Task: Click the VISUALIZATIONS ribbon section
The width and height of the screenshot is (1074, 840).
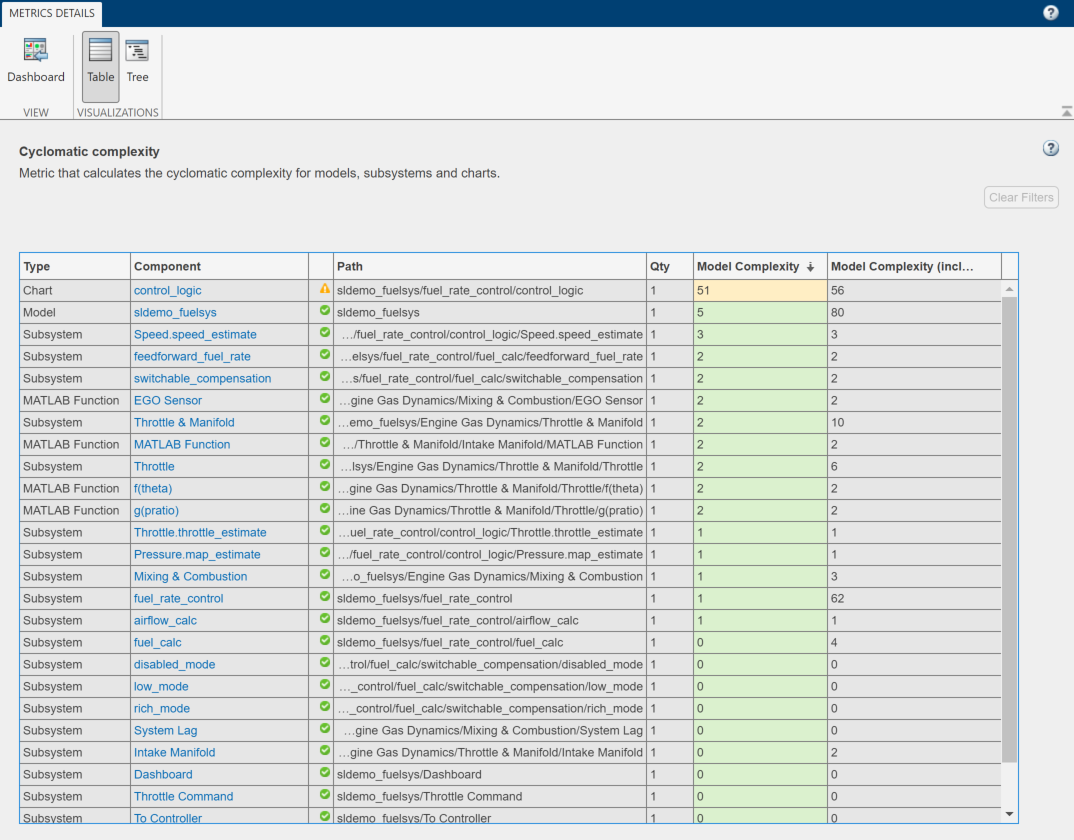Action: [117, 113]
